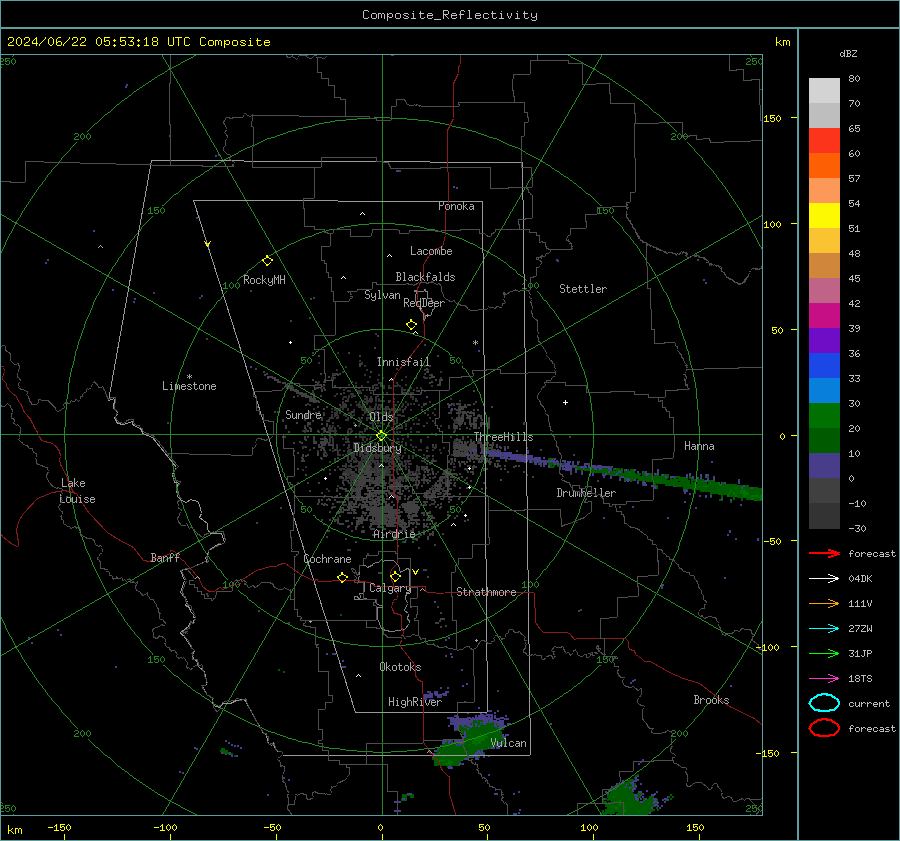Click the Limestone label
Image resolution: width=900 pixels, height=841 pixels.
click(189, 386)
